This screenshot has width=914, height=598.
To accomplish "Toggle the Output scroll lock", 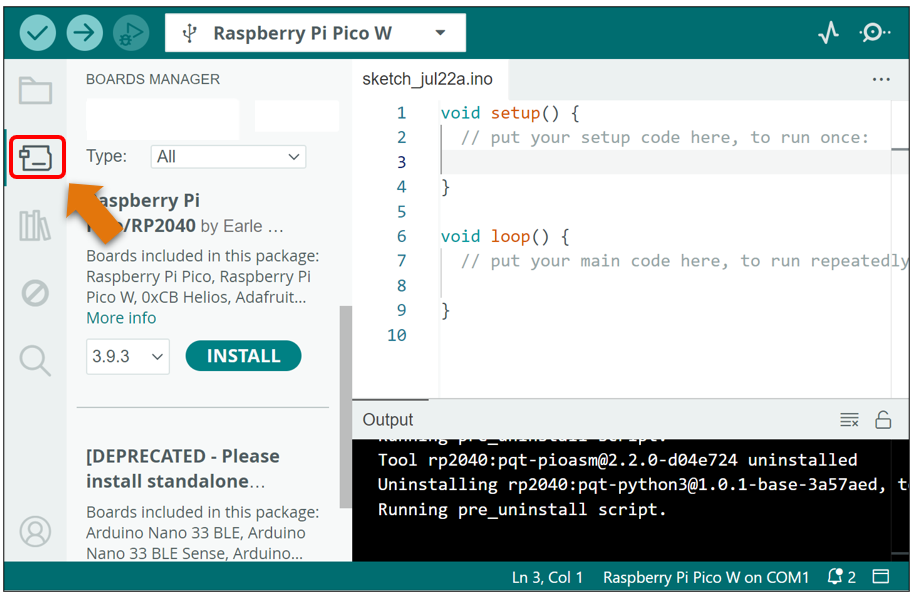I will tap(883, 420).
